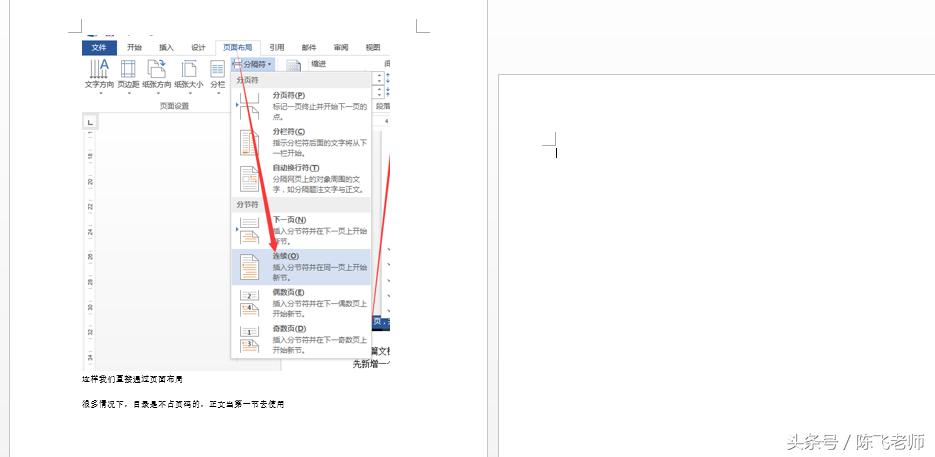The image size is (935, 457).
Task: Click the upper indent spinner
Action: click(x=379, y=78)
